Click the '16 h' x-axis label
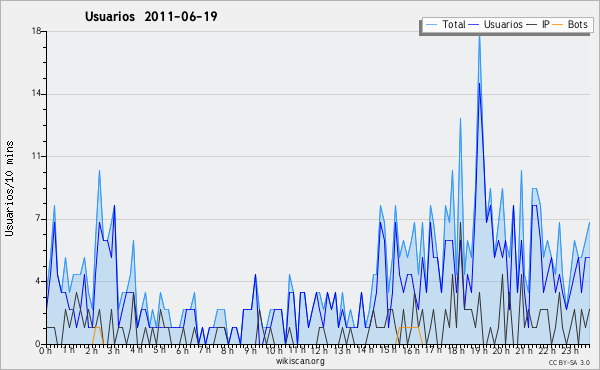The height and width of the screenshot is (370, 600). (x=411, y=351)
